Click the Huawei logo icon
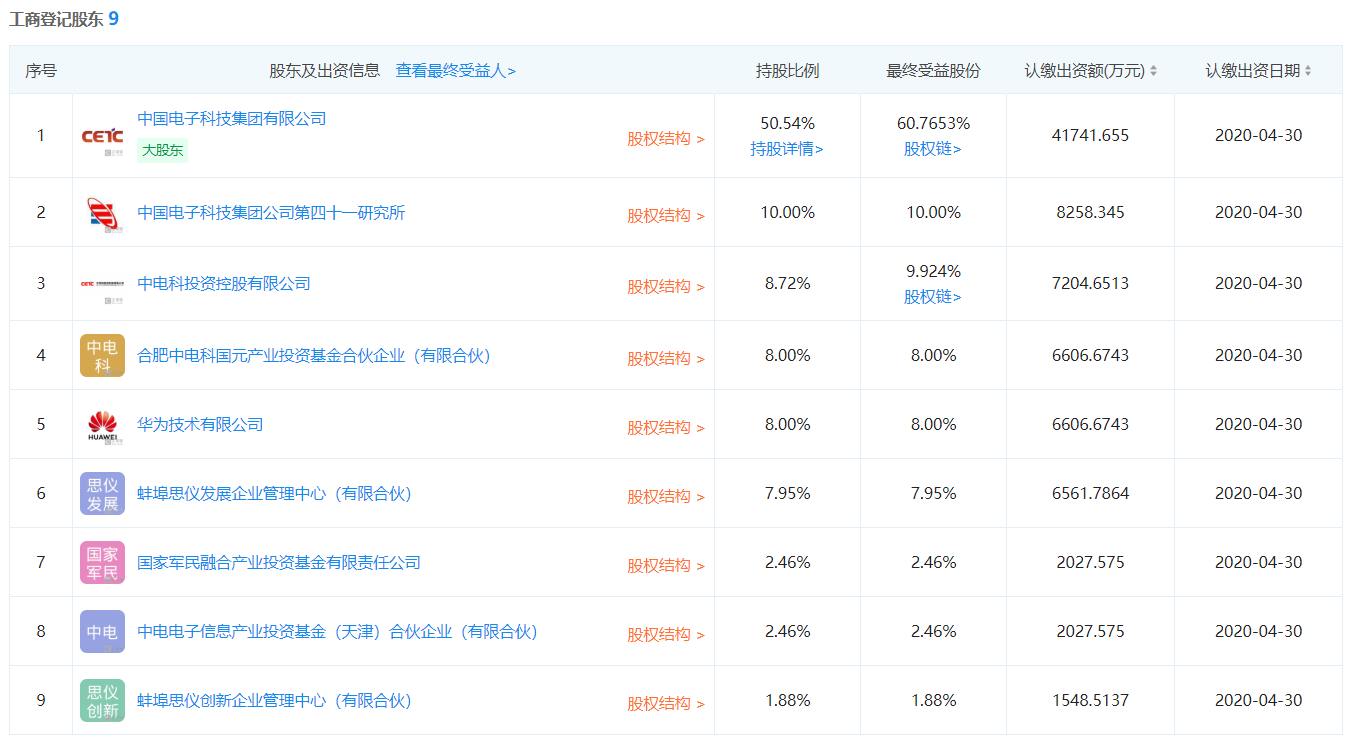This screenshot has width=1353, height=743. point(102,425)
